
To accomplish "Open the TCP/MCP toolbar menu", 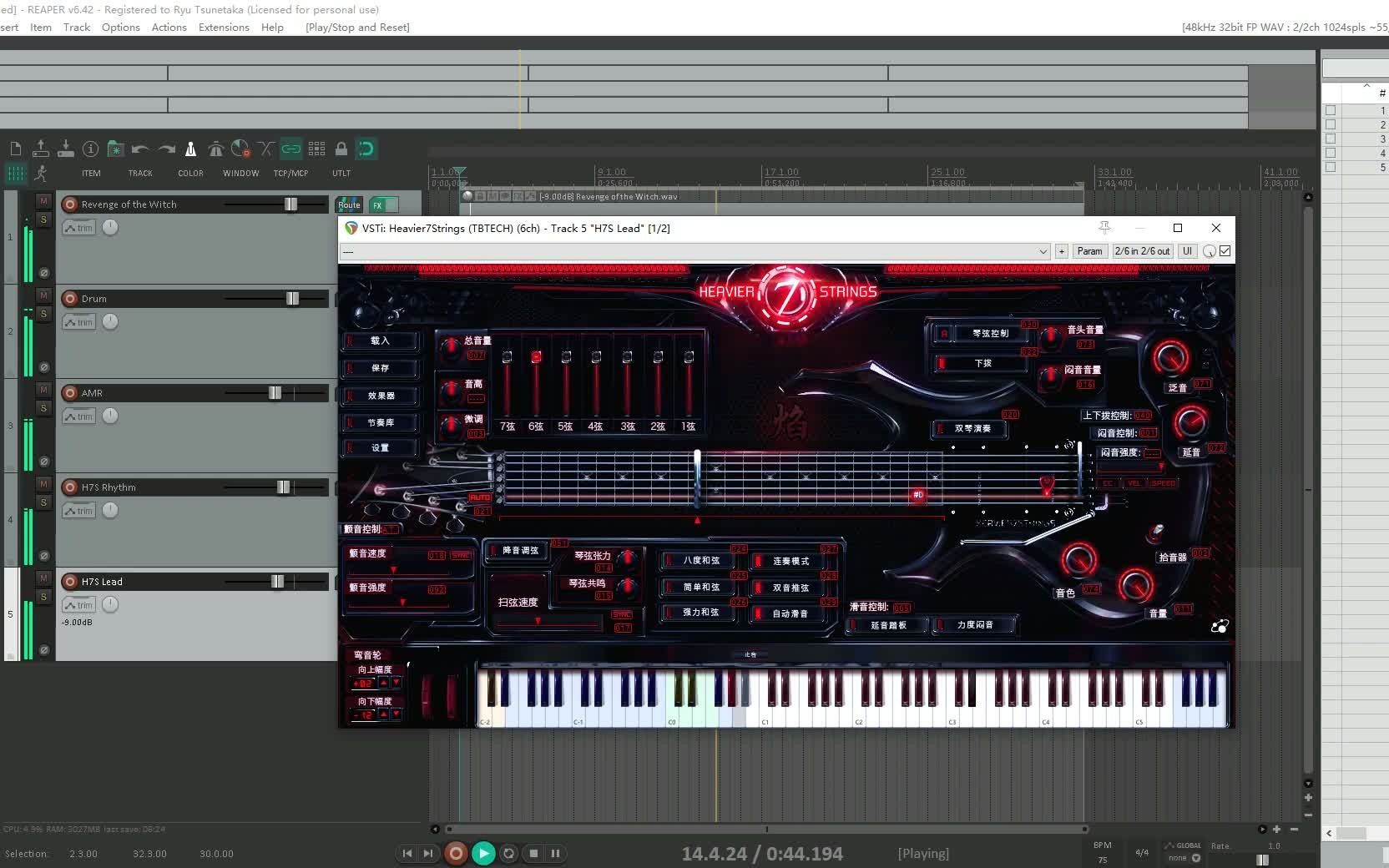I will click(290, 174).
